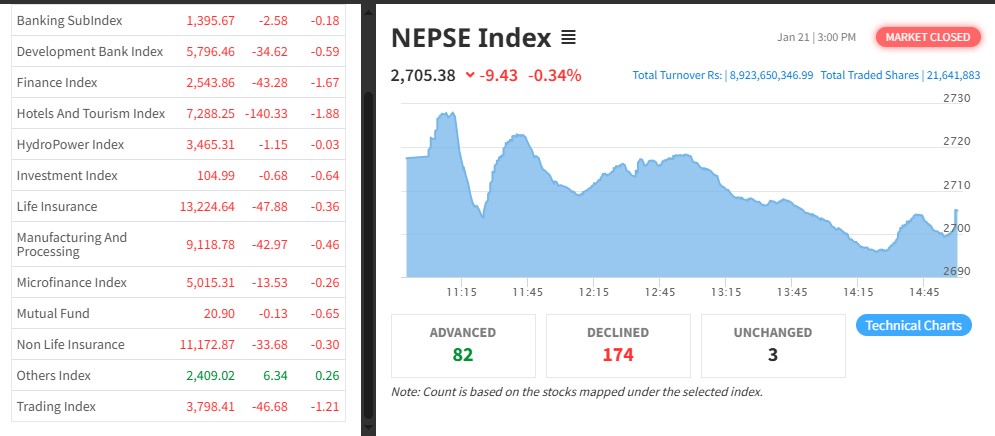
Task: Open Hotels And Tourism Index
Action: 91,114
